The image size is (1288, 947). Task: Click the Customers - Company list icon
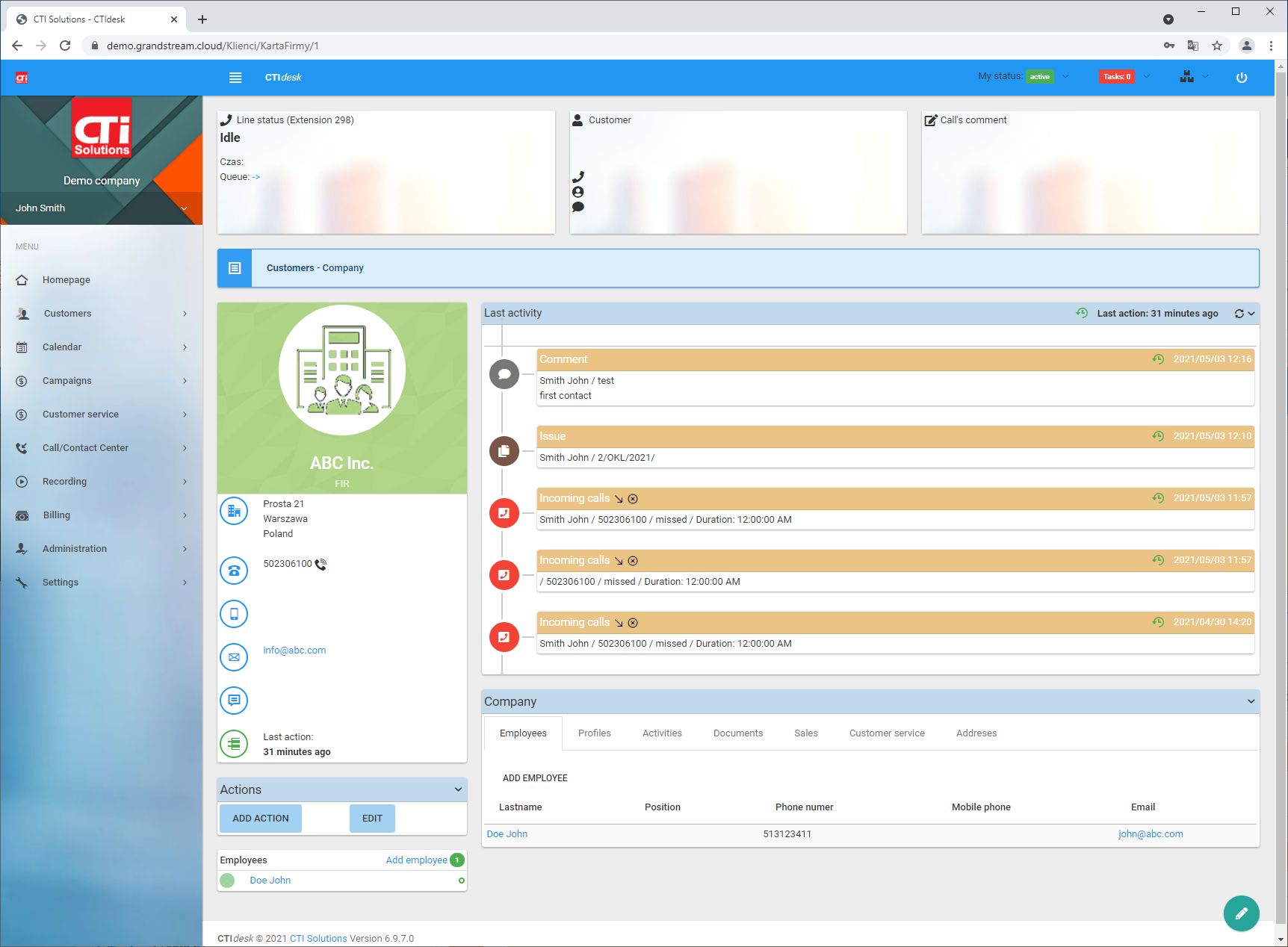[235, 268]
